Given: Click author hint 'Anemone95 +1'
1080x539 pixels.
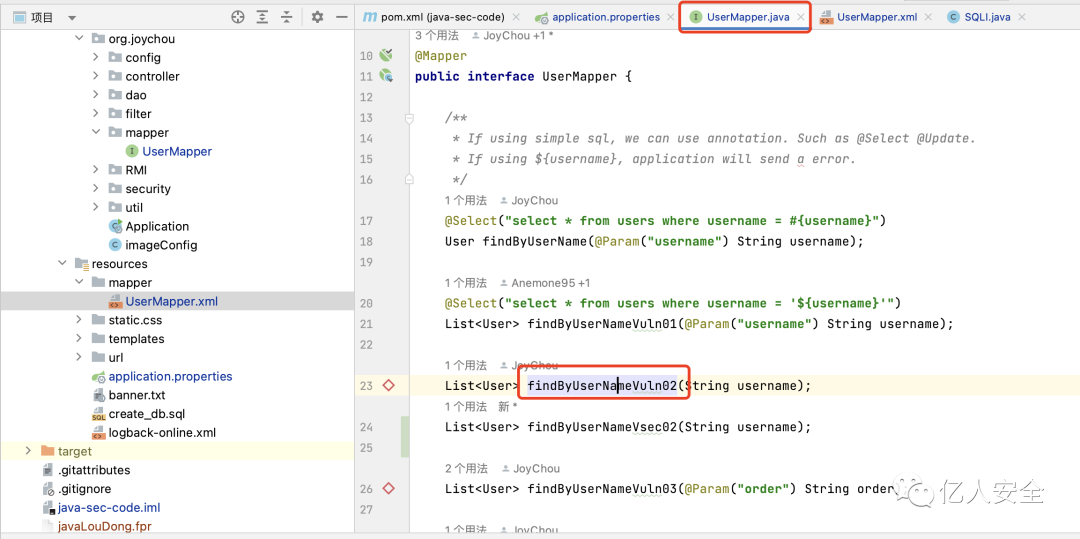Looking at the screenshot, I should (546, 283).
